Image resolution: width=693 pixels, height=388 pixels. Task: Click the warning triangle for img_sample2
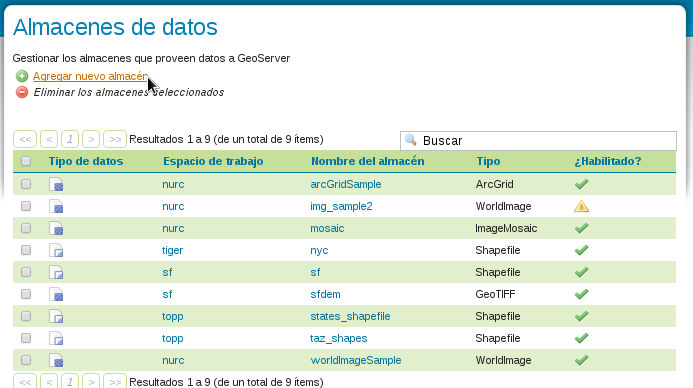pos(581,206)
